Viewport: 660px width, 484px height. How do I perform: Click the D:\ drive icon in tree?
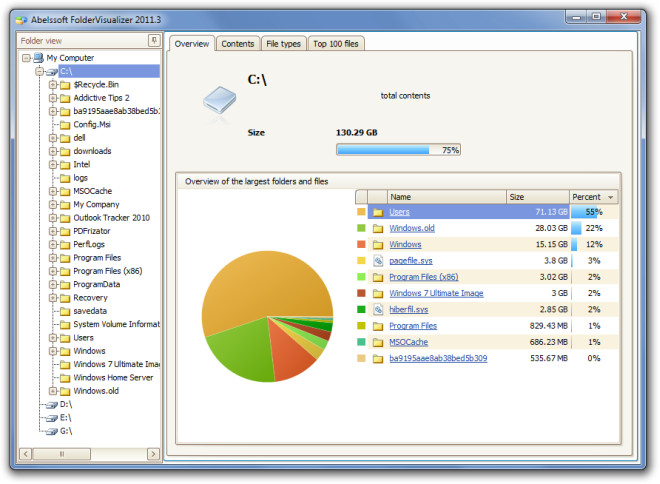point(52,405)
